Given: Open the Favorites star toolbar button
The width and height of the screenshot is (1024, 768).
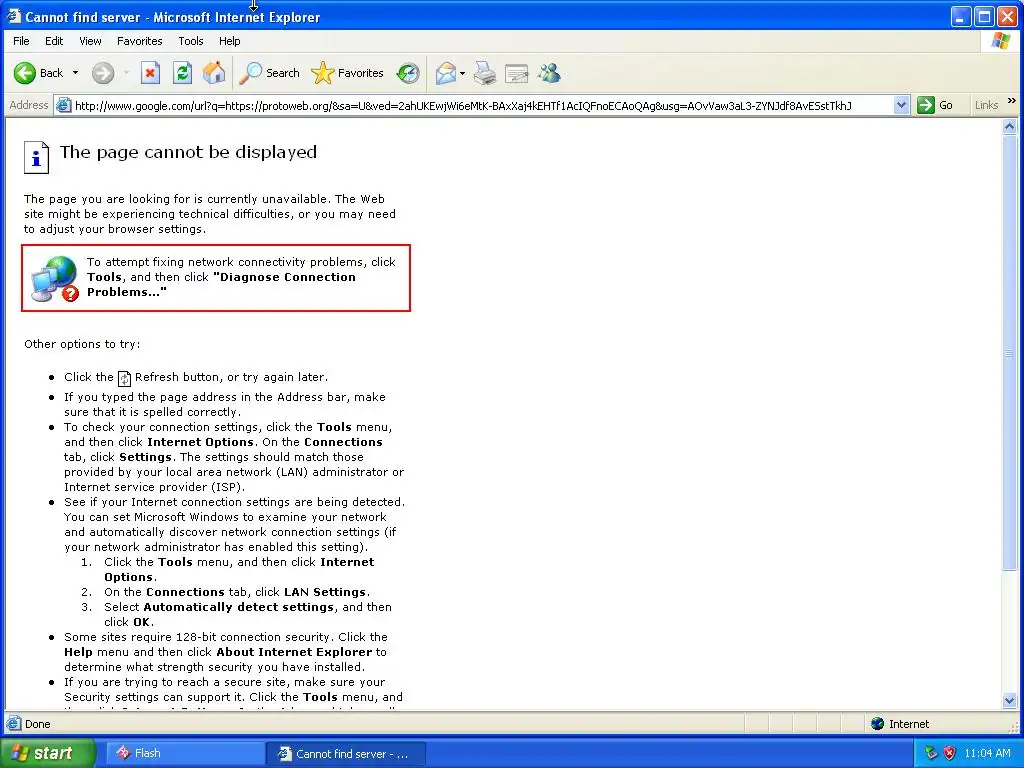Looking at the screenshot, I should pos(347,73).
